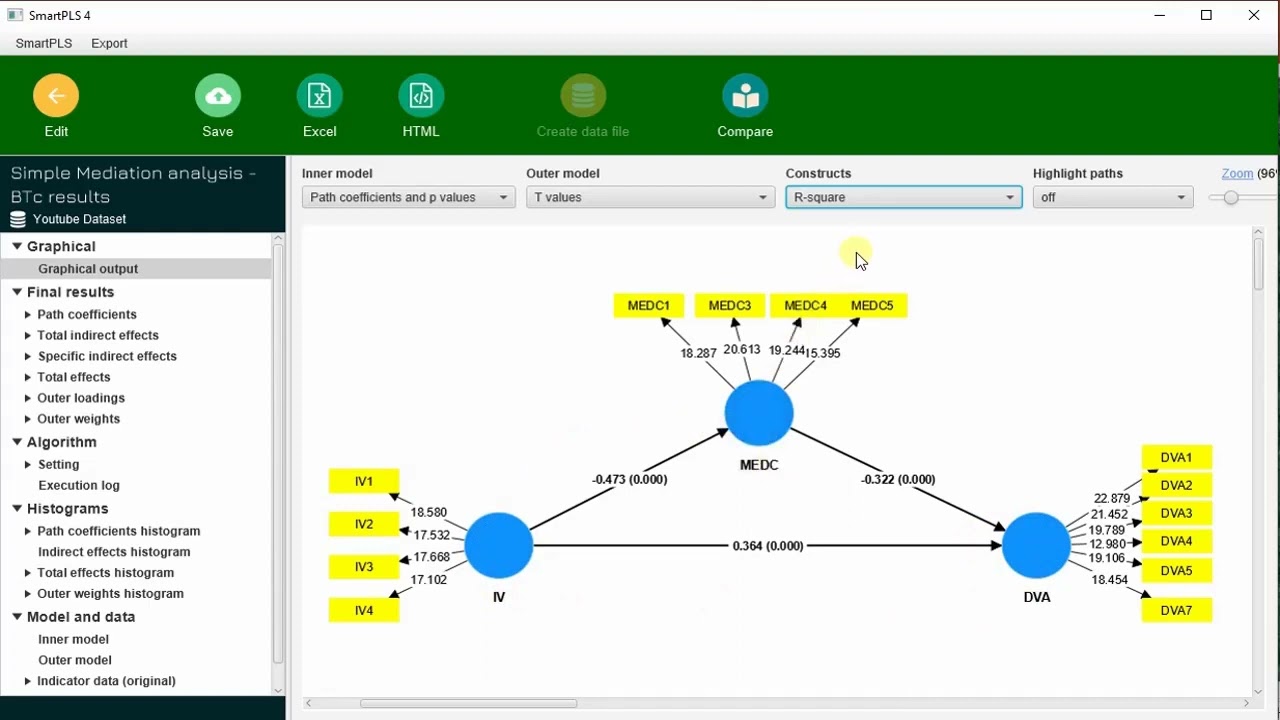
Task: Click the -0.473 (0.000) path label
Action: pyautogui.click(x=630, y=479)
